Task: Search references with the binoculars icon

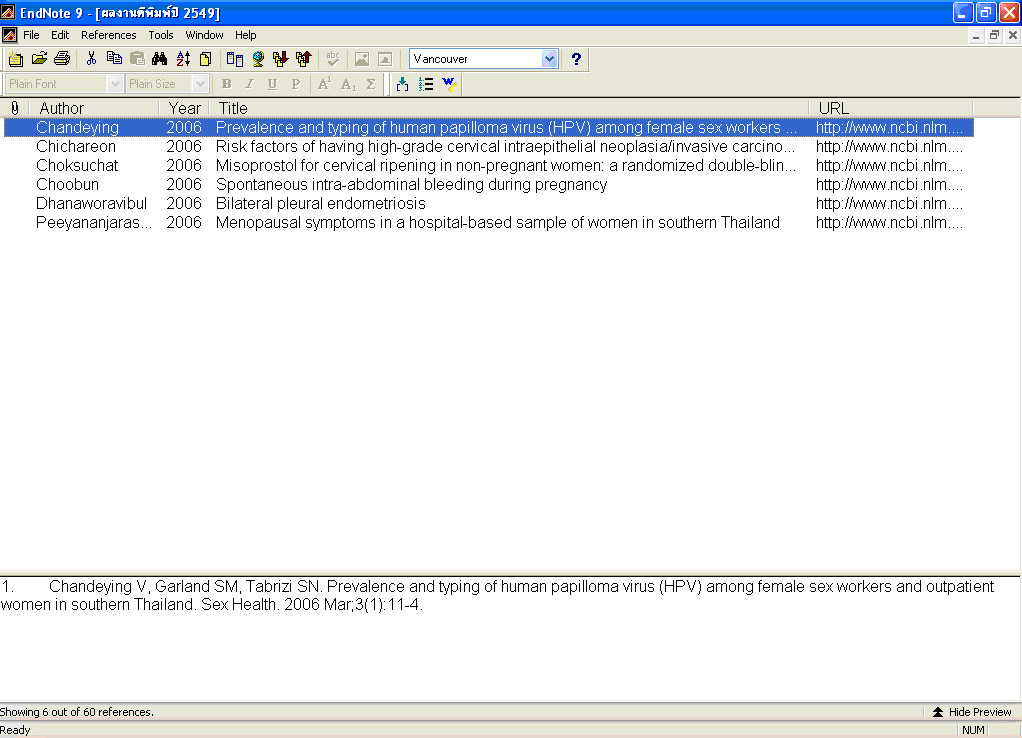Action: click(160, 59)
